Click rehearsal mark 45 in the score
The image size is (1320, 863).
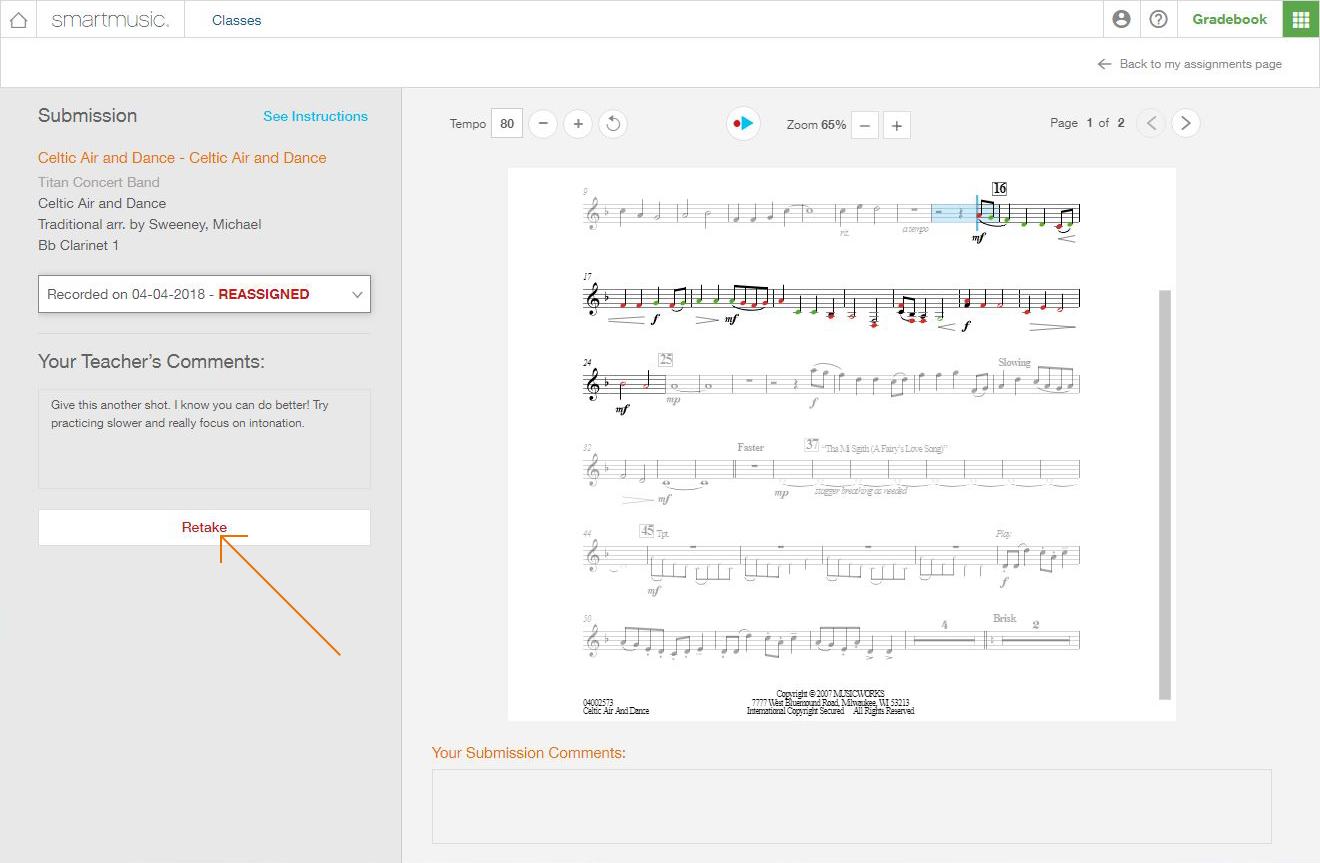click(648, 530)
